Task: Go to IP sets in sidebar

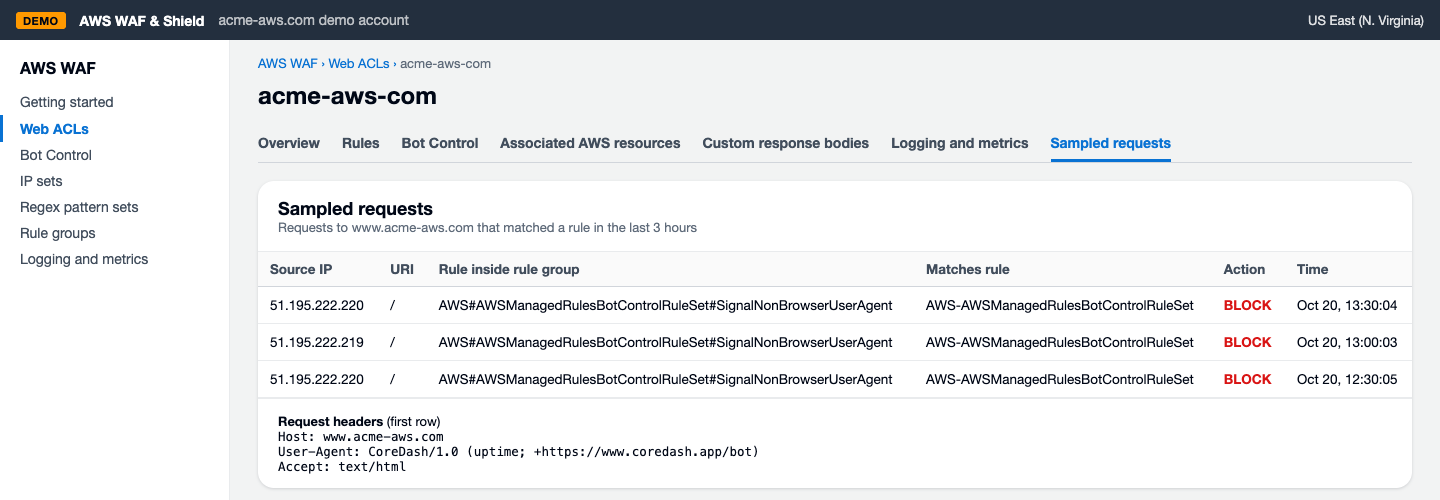Action: (x=41, y=181)
